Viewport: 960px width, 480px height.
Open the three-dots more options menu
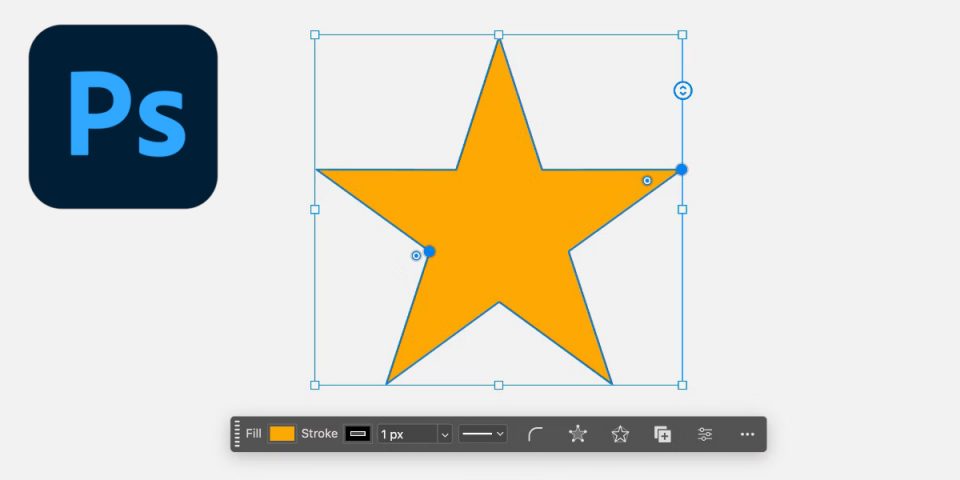747,434
